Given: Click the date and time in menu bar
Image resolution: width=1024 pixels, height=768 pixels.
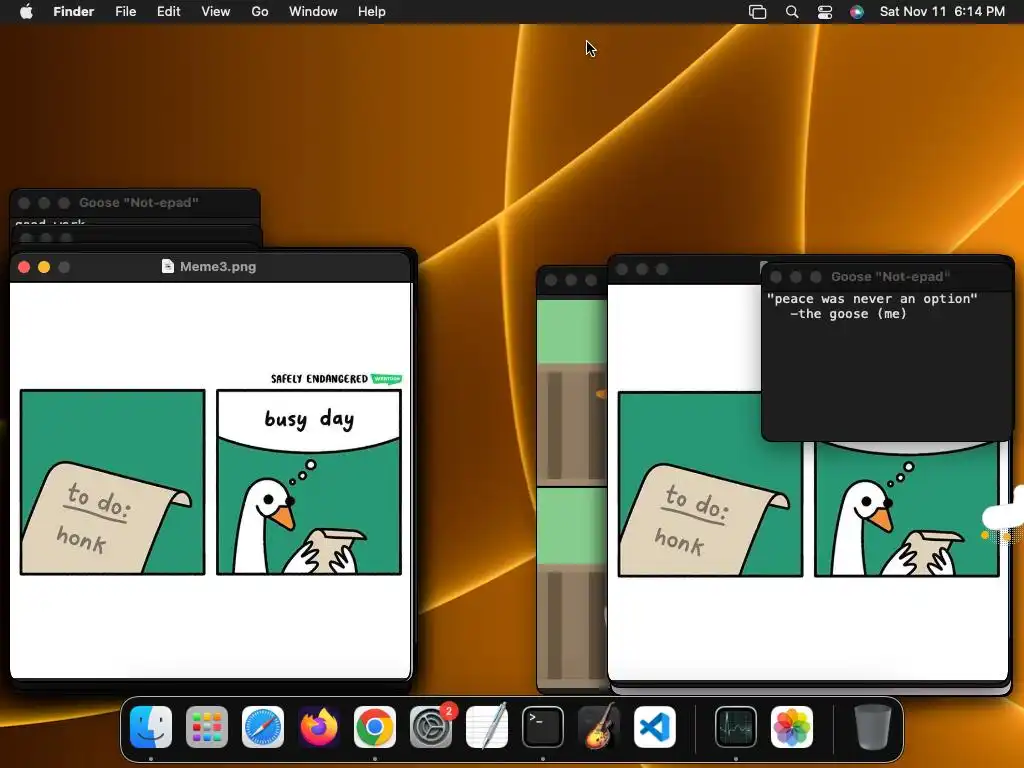Looking at the screenshot, I should 942,12.
